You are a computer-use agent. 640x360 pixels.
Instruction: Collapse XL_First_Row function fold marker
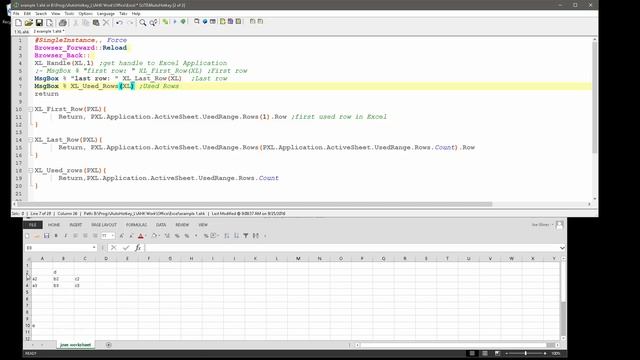pos(31,109)
